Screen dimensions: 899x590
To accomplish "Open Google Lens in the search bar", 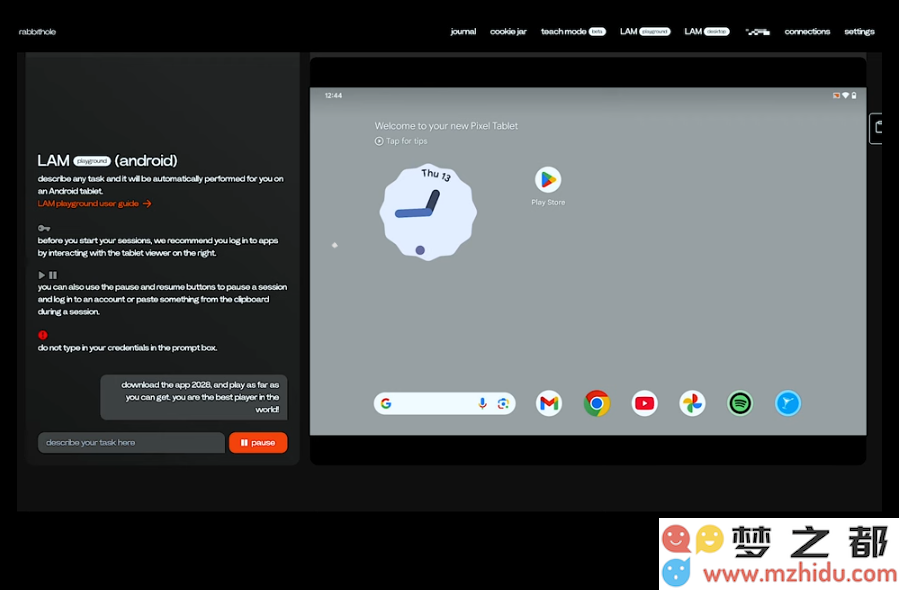I will 503,404.
